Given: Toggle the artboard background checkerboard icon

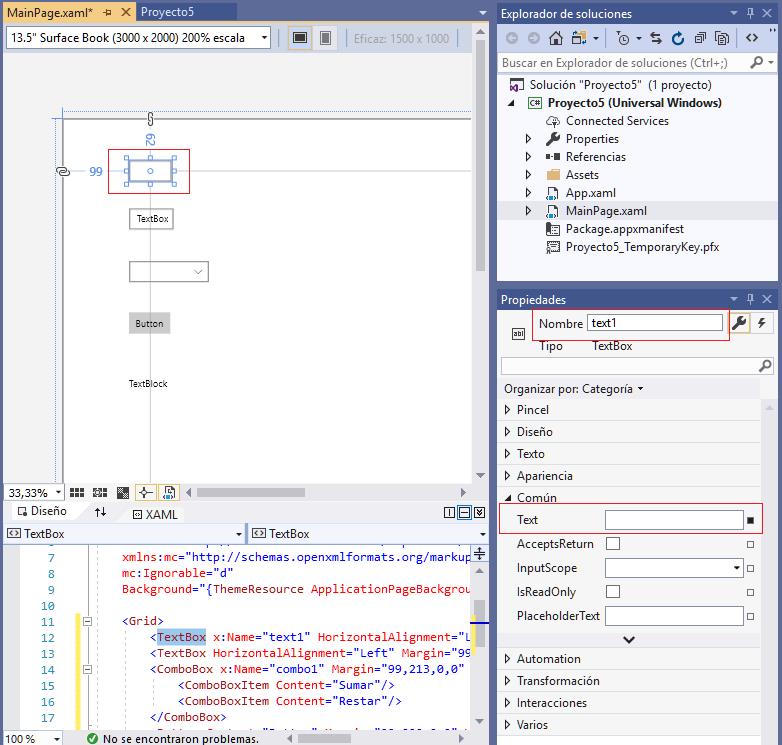Looking at the screenshot, I should (123, 493).
